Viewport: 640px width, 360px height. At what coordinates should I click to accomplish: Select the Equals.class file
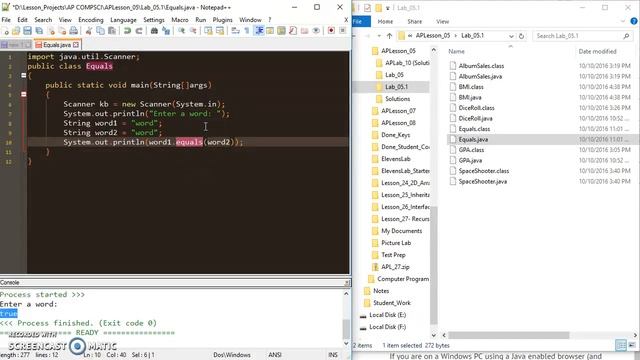tap(474, 129)
